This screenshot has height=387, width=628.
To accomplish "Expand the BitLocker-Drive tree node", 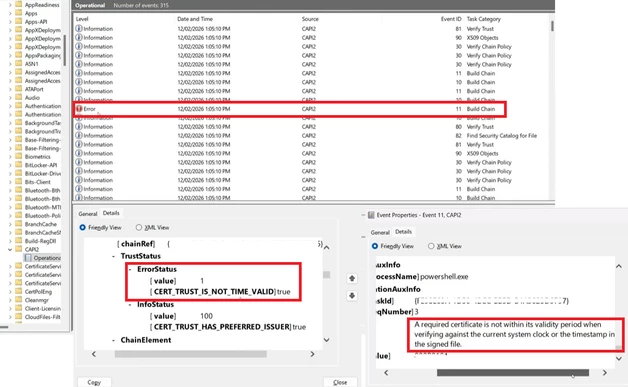I will pyautogui.click(x=10, y=173).
